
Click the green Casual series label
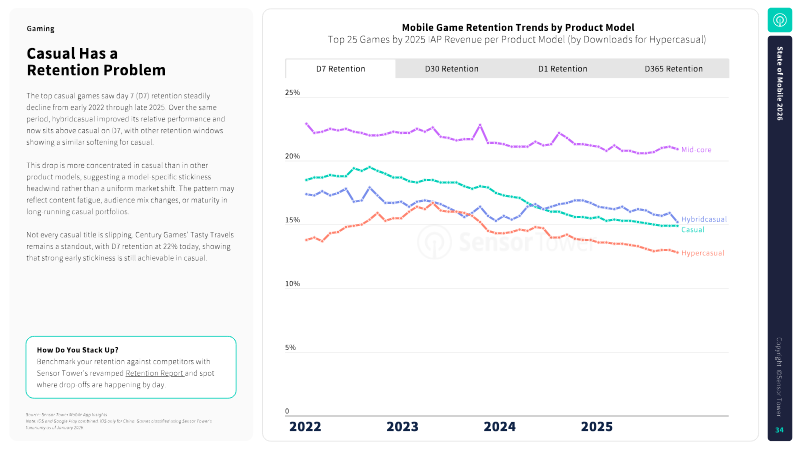[693, 230]
